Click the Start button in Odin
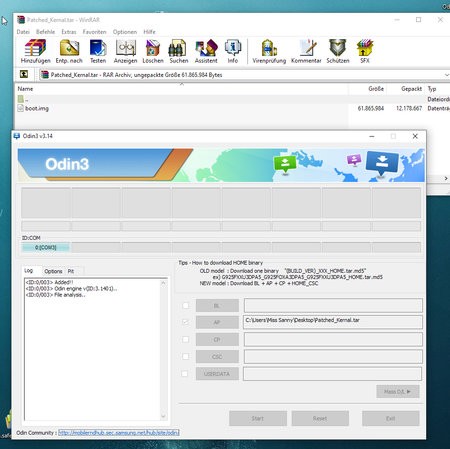This screenshot has width=450, height=449. [x=258, y=418]
